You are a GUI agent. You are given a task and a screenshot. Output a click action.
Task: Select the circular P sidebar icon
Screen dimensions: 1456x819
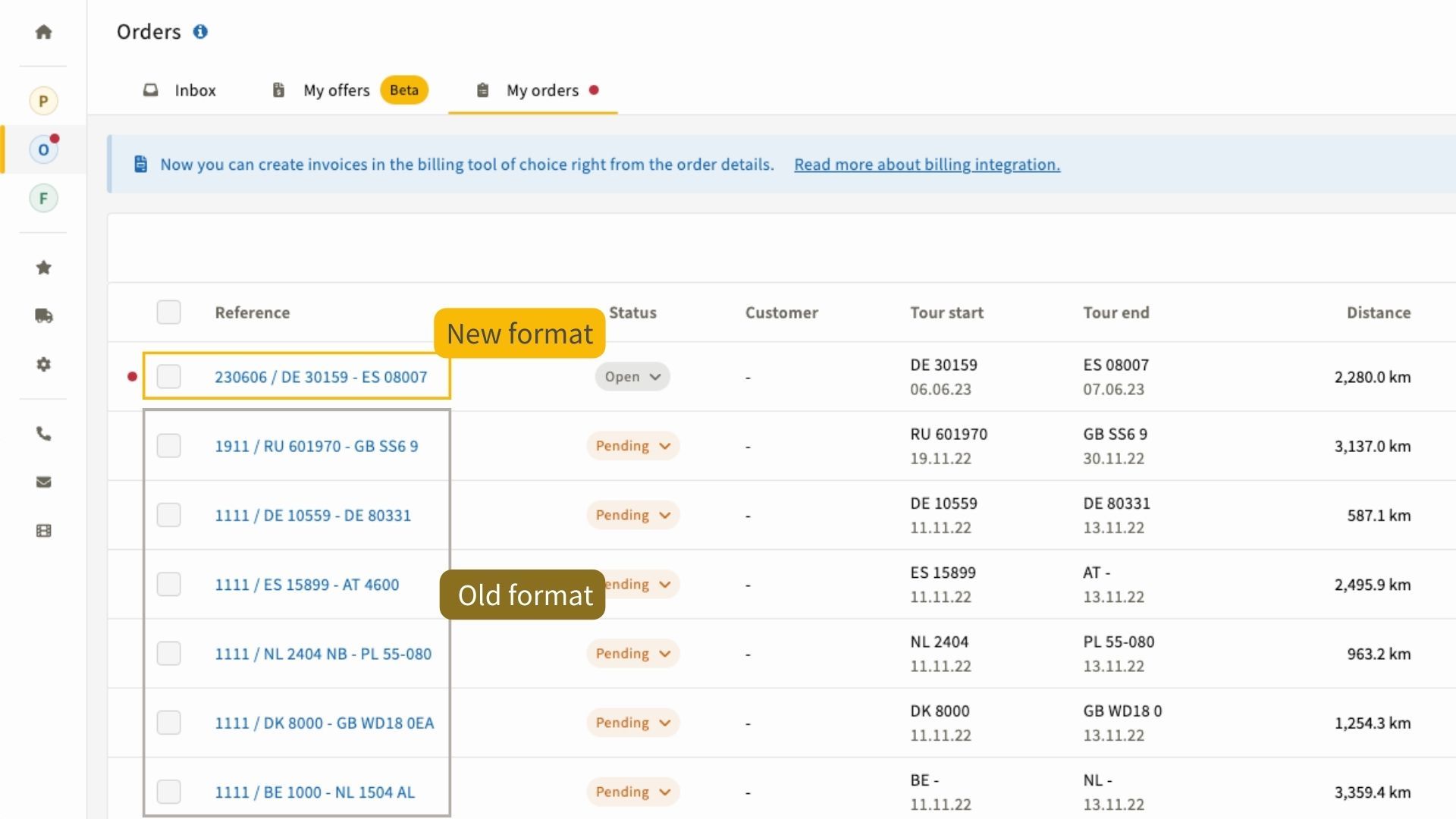point(43,101)
